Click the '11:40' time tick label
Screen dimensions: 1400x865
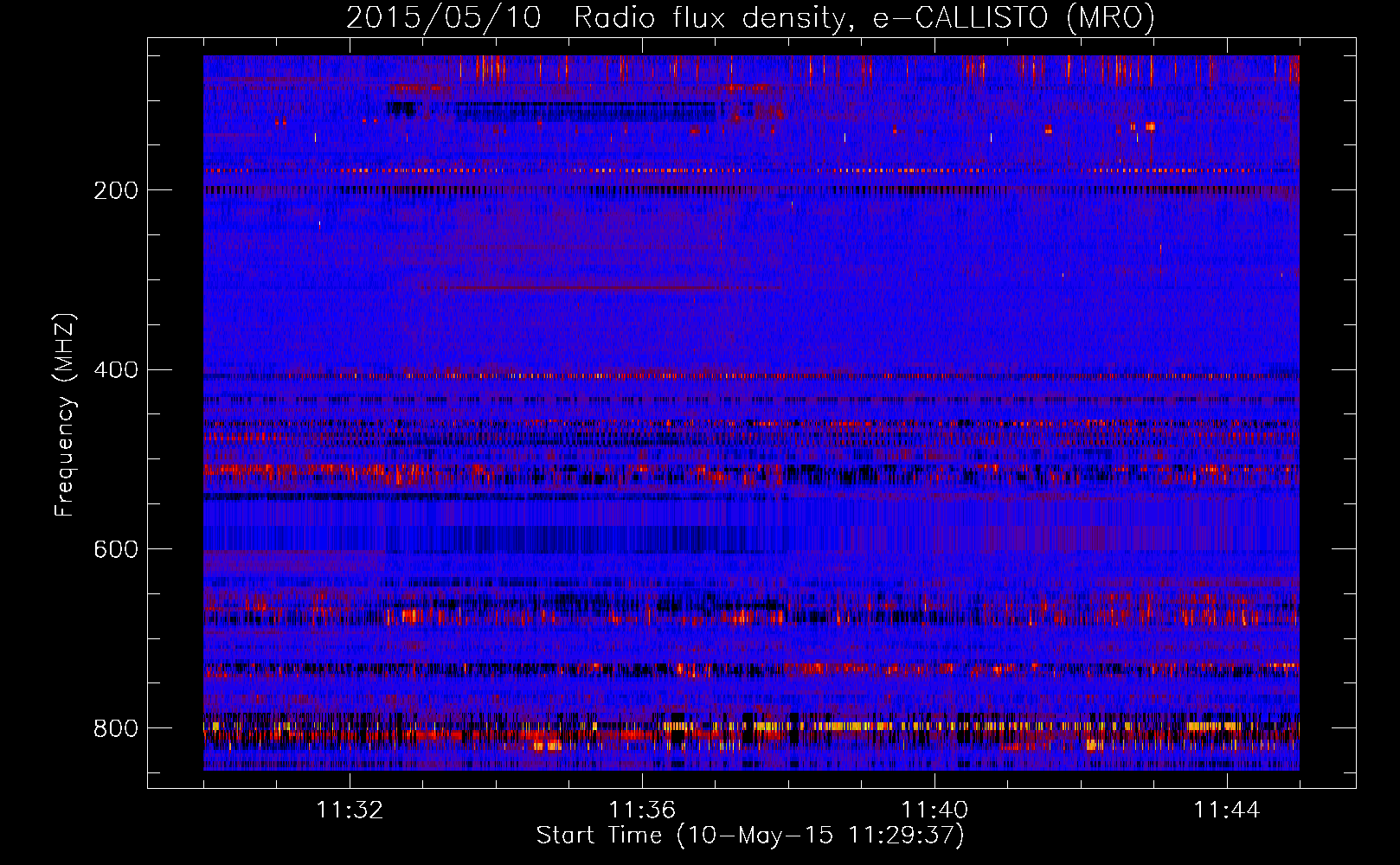(934, 811)
